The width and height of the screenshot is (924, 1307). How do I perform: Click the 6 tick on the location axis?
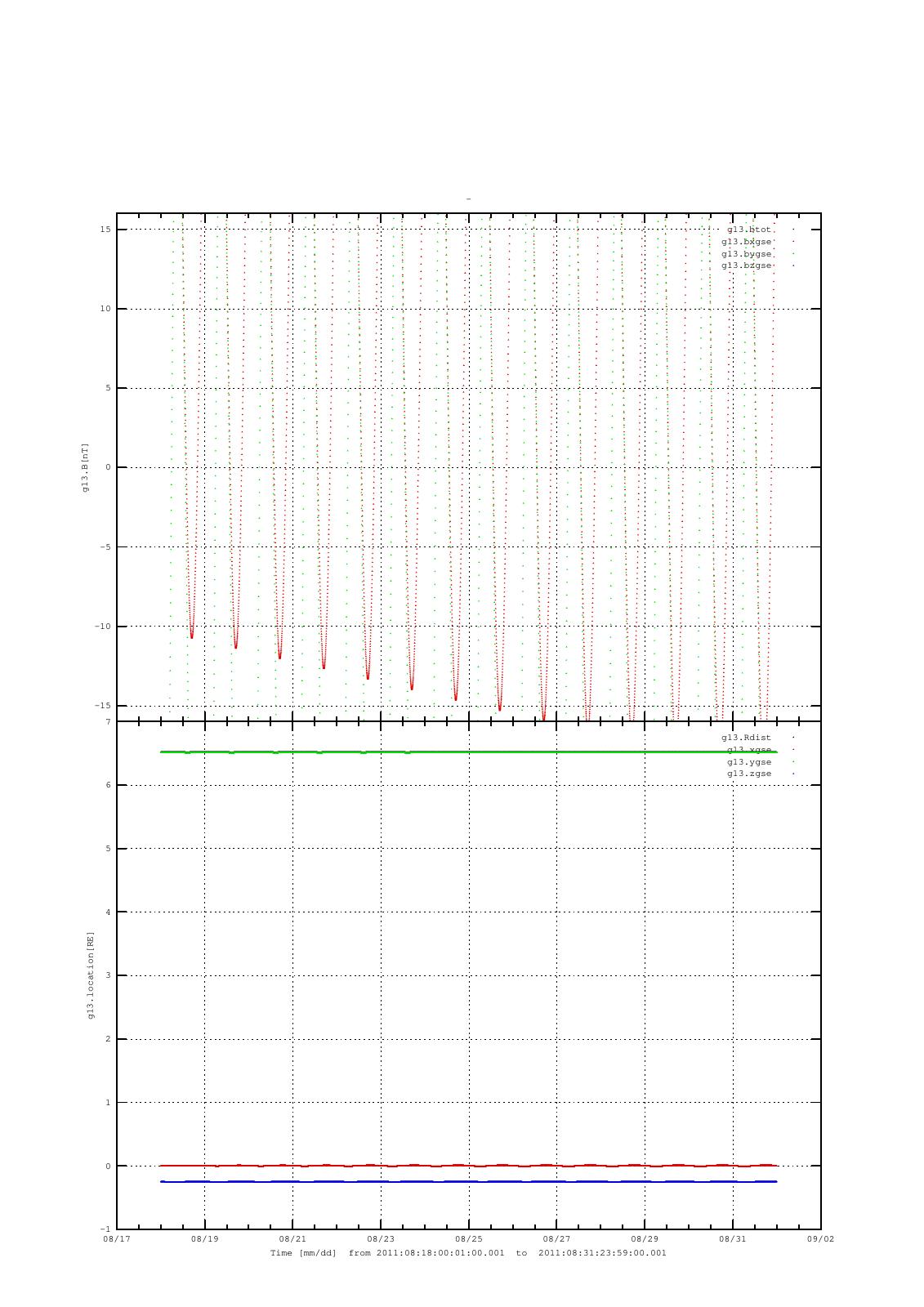[108, 785]
